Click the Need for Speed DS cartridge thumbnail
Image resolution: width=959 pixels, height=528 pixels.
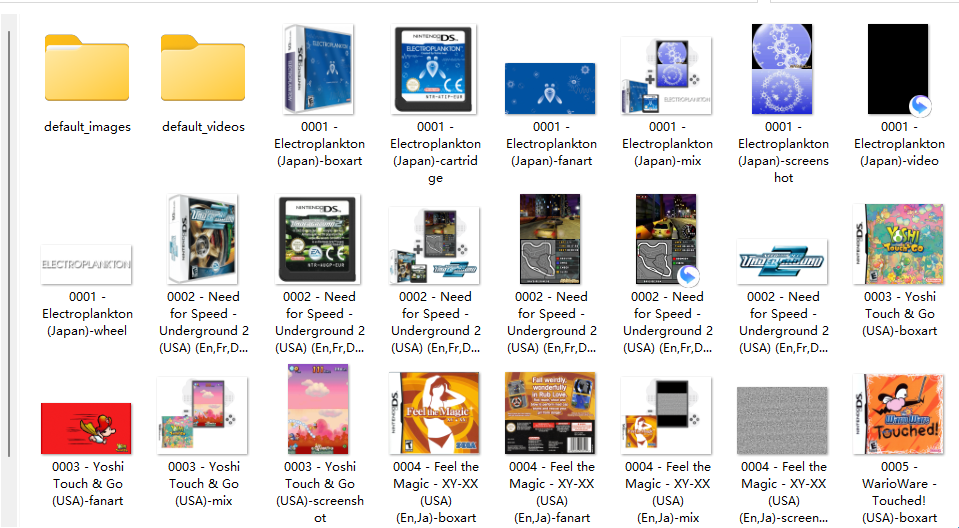click(318, 239)
